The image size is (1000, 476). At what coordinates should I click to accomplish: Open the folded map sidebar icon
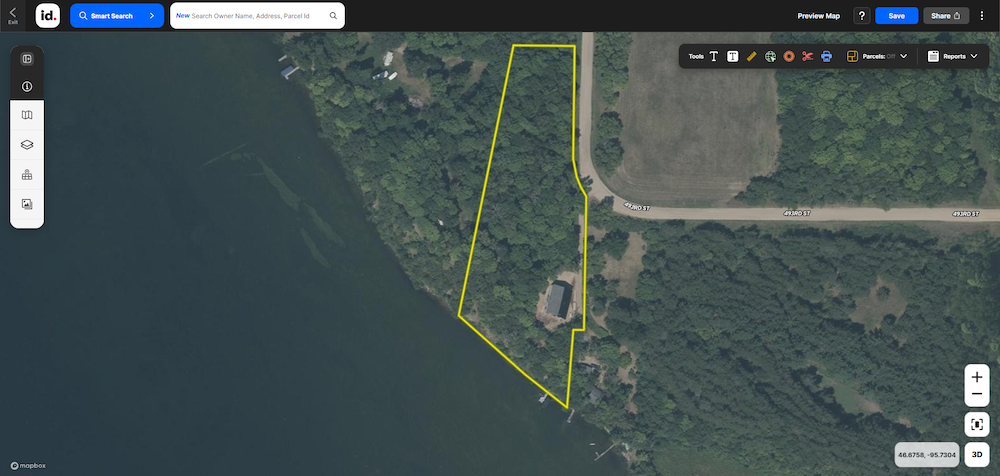pyautogui.click(x=27, y=115)
